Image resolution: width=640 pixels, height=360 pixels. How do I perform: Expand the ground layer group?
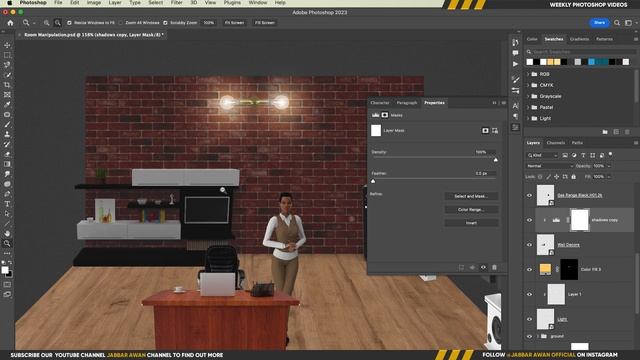(538, 336)
